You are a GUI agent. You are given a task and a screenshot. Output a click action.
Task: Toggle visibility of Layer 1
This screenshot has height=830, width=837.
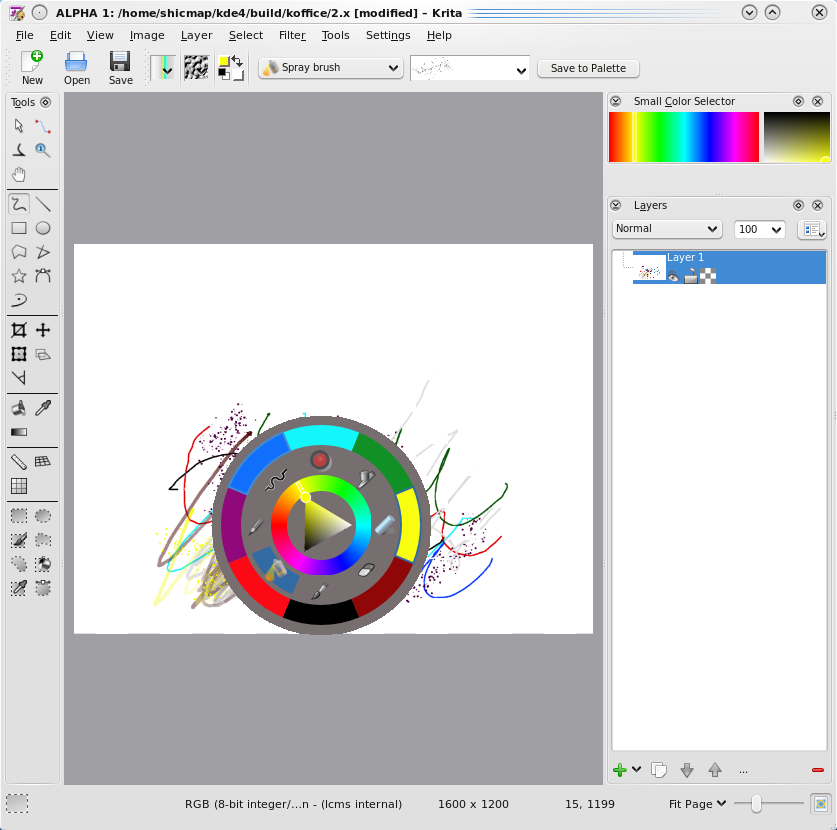[673, 275]
